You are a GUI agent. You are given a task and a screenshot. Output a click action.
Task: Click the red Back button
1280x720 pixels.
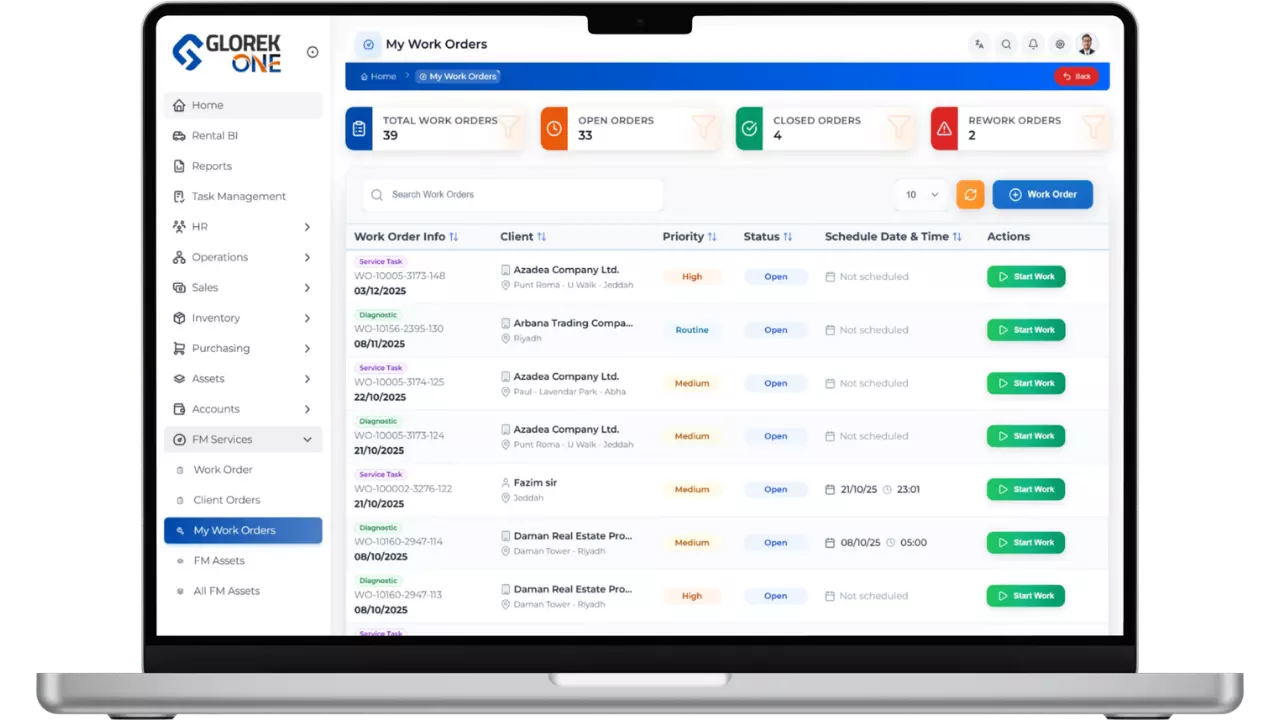pos(1076,76)
